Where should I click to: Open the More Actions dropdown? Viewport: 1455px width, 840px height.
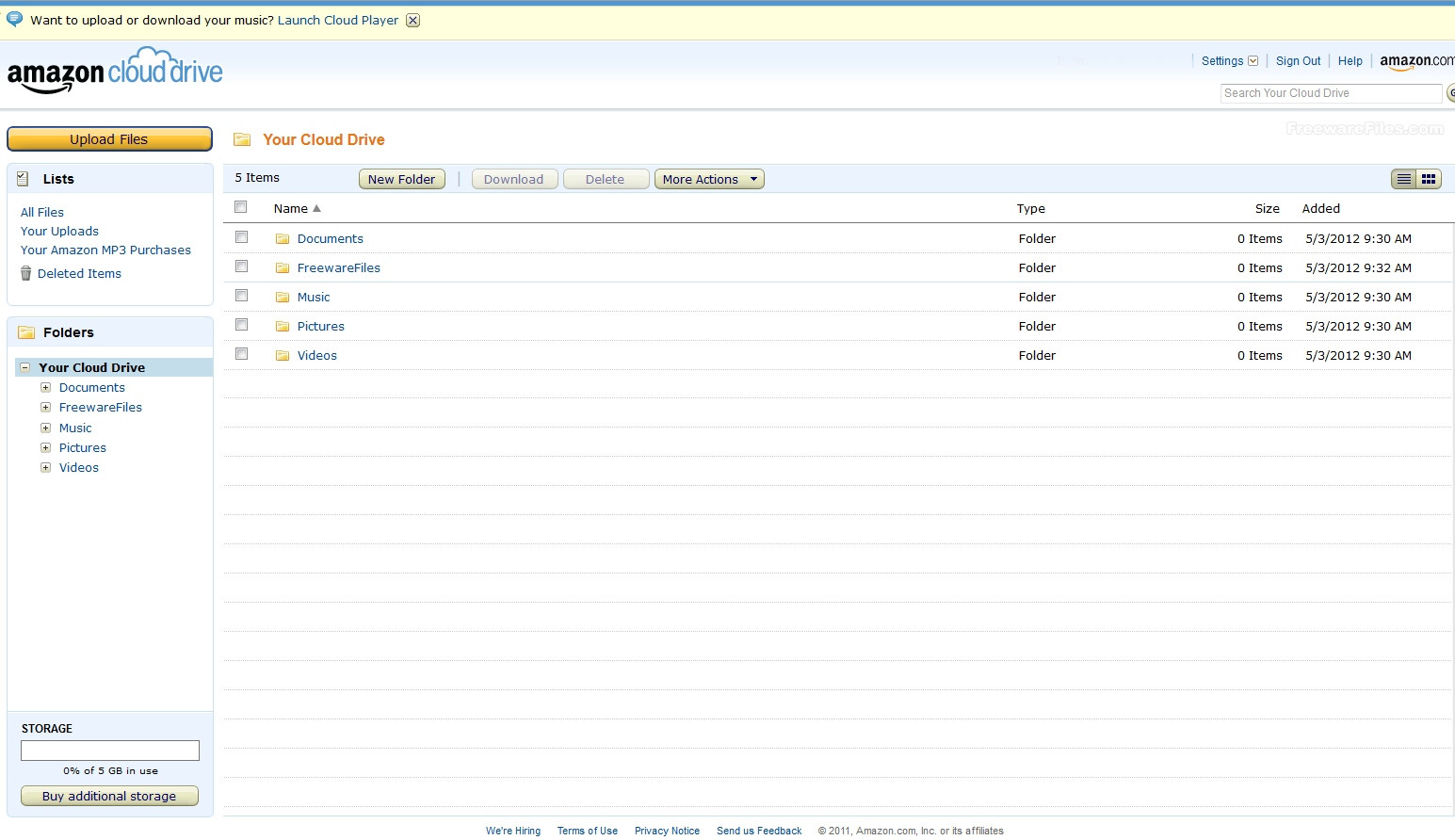709,179
